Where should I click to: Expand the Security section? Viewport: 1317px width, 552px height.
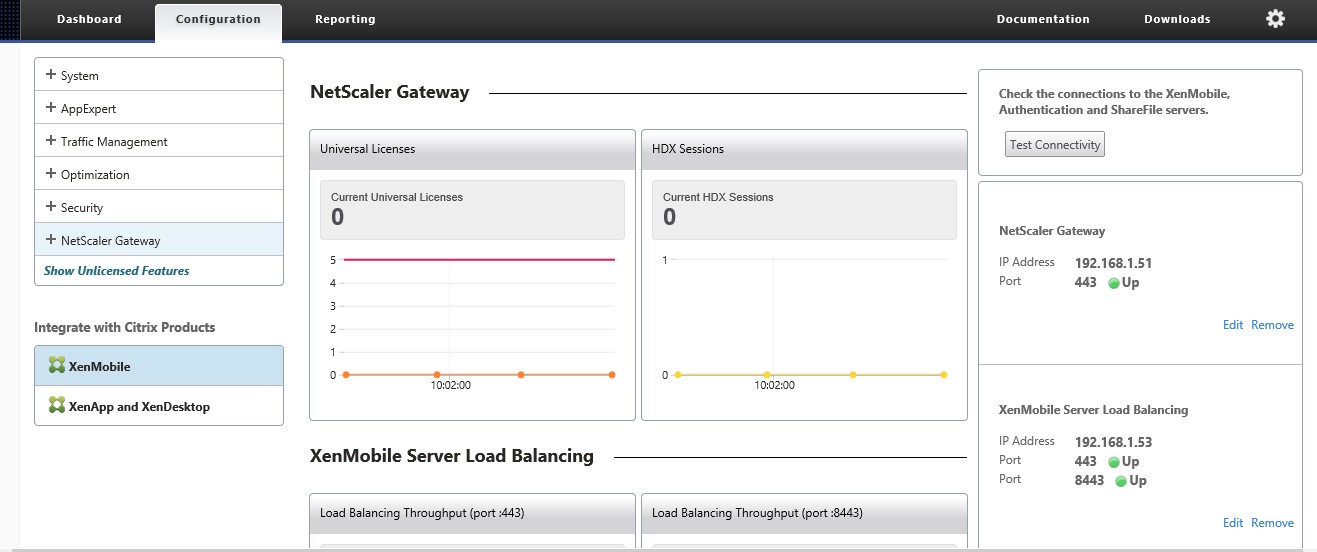tap(51, 207)
